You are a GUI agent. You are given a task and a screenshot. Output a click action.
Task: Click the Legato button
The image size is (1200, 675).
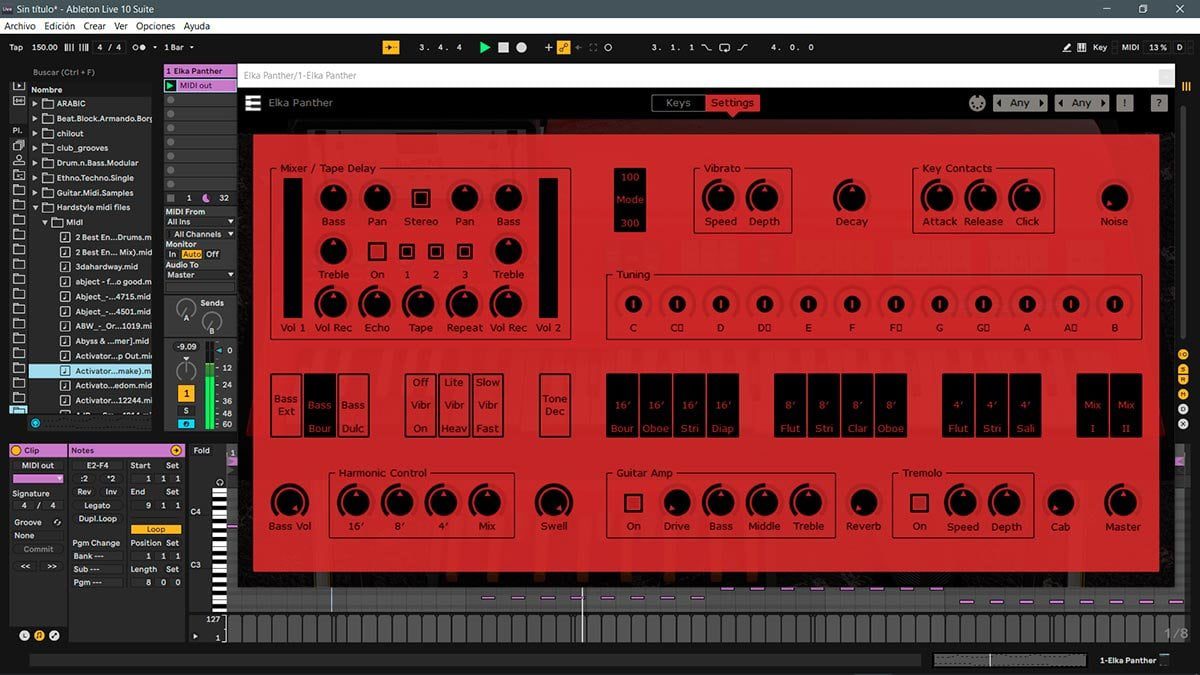[x=97, y=505]
